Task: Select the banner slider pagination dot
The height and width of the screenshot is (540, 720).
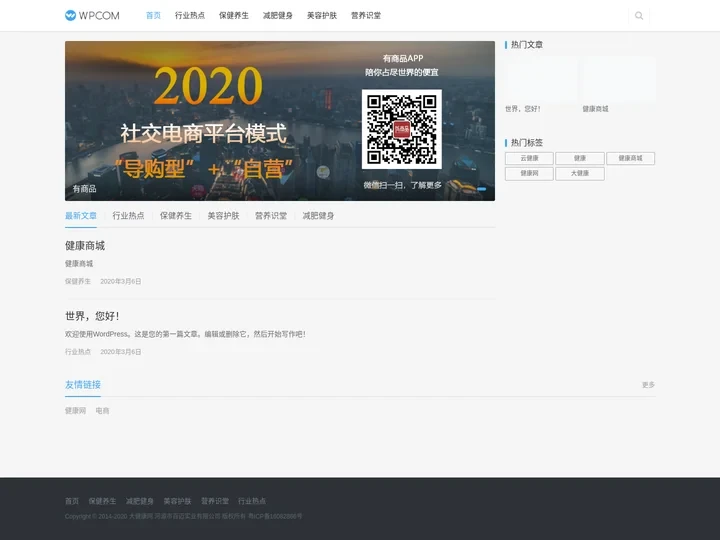Action: 482,189
